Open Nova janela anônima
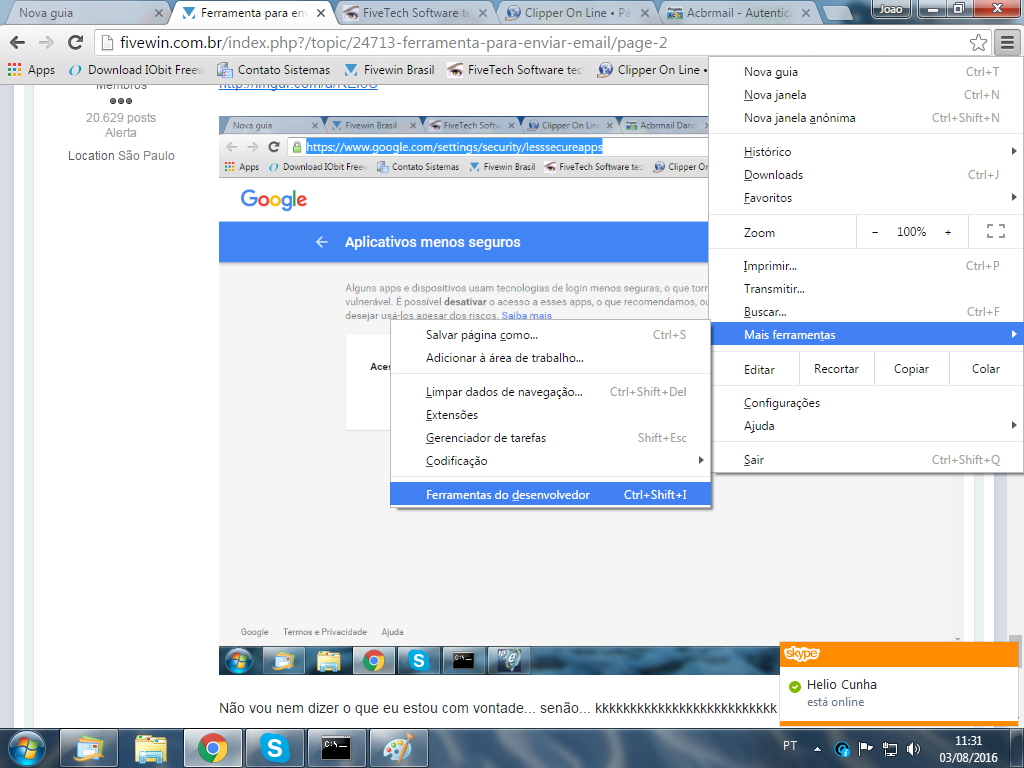This screenshot has width=1024, height=768. coord(866,118)
